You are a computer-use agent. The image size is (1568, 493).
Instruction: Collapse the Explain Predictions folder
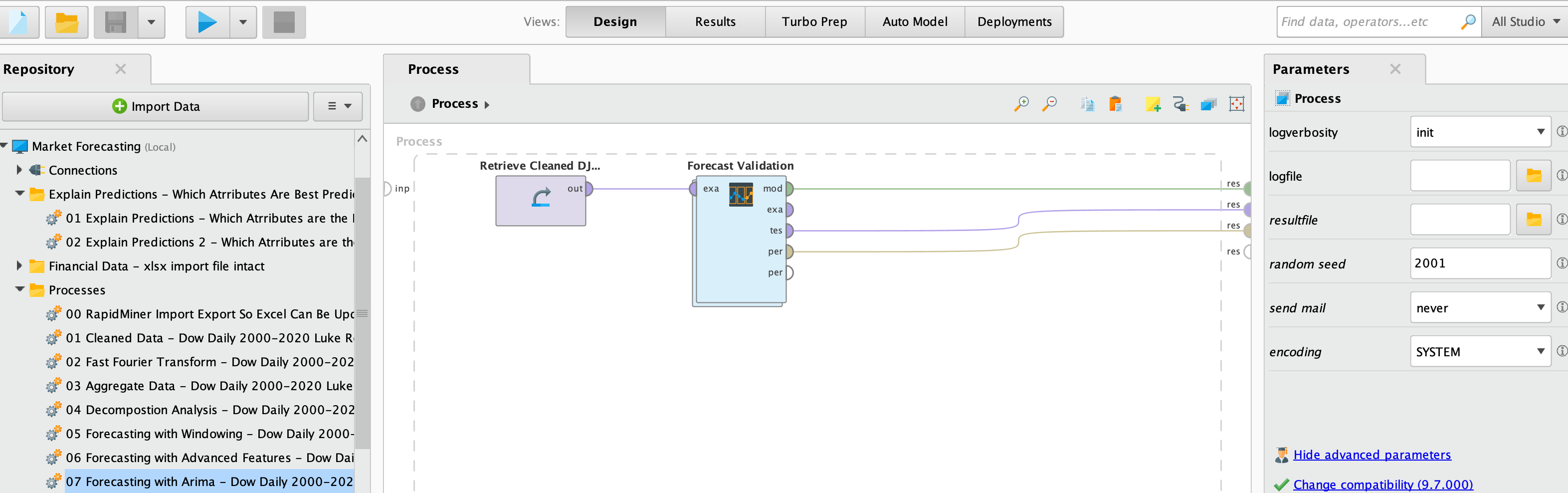click(x=19, y=194)
